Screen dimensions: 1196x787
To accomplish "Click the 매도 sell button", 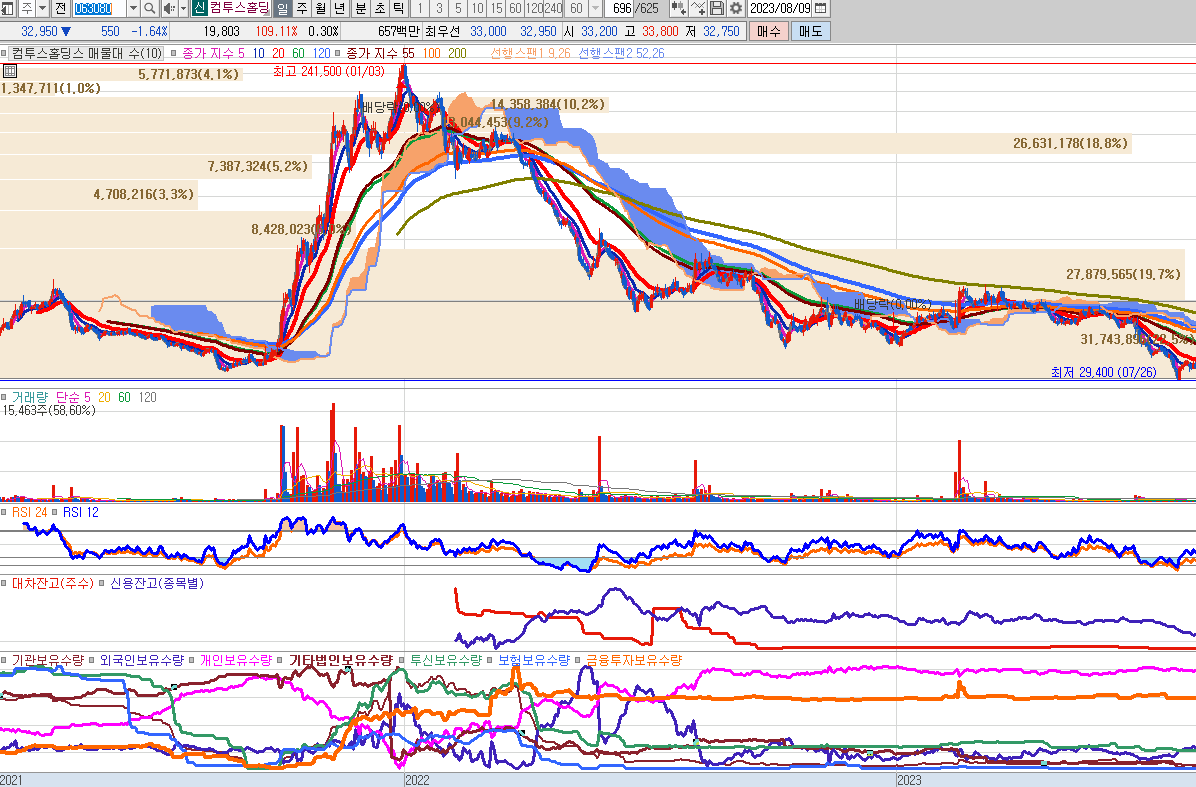I will (809, 31).
